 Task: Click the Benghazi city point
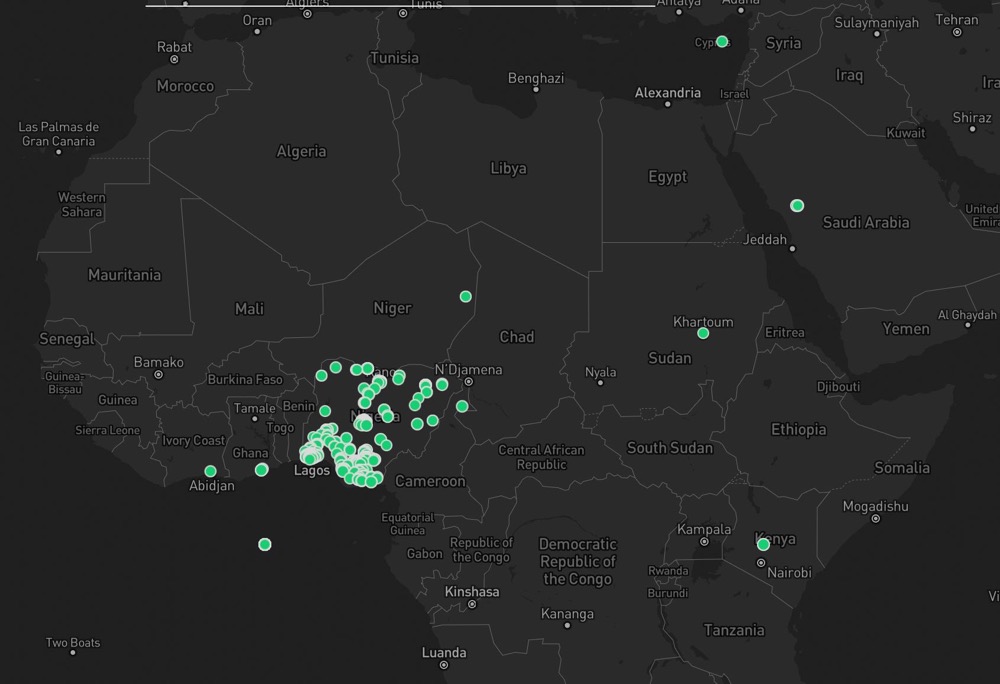[536, 89]
